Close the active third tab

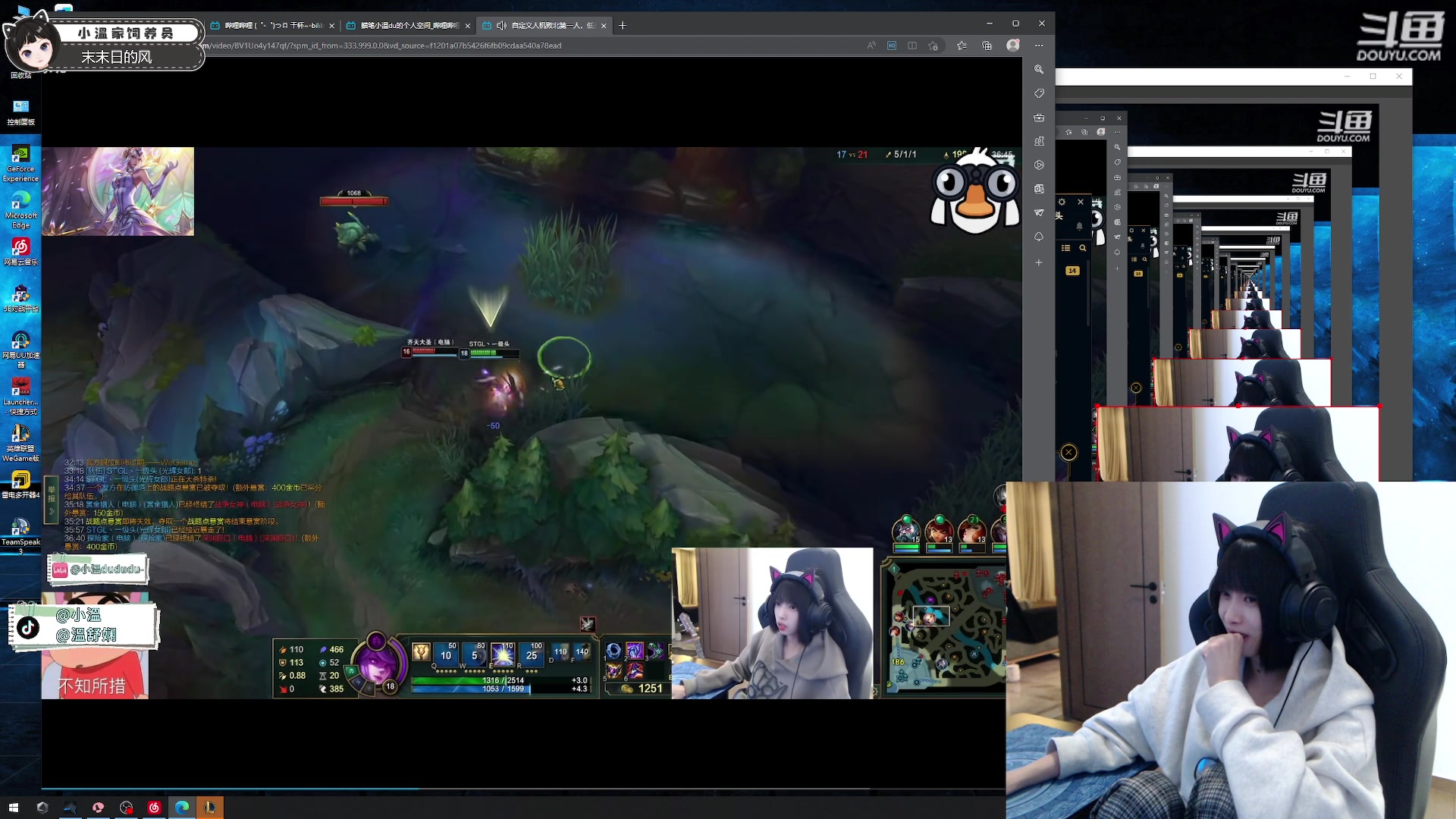[604, 26]
